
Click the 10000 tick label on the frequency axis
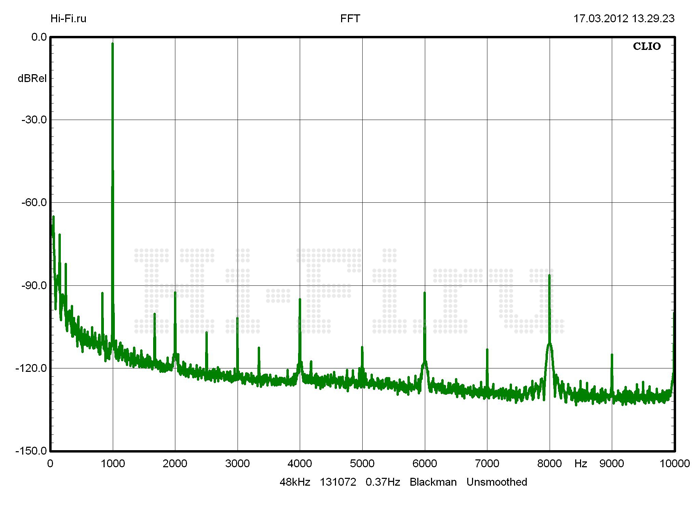(674, 464)
